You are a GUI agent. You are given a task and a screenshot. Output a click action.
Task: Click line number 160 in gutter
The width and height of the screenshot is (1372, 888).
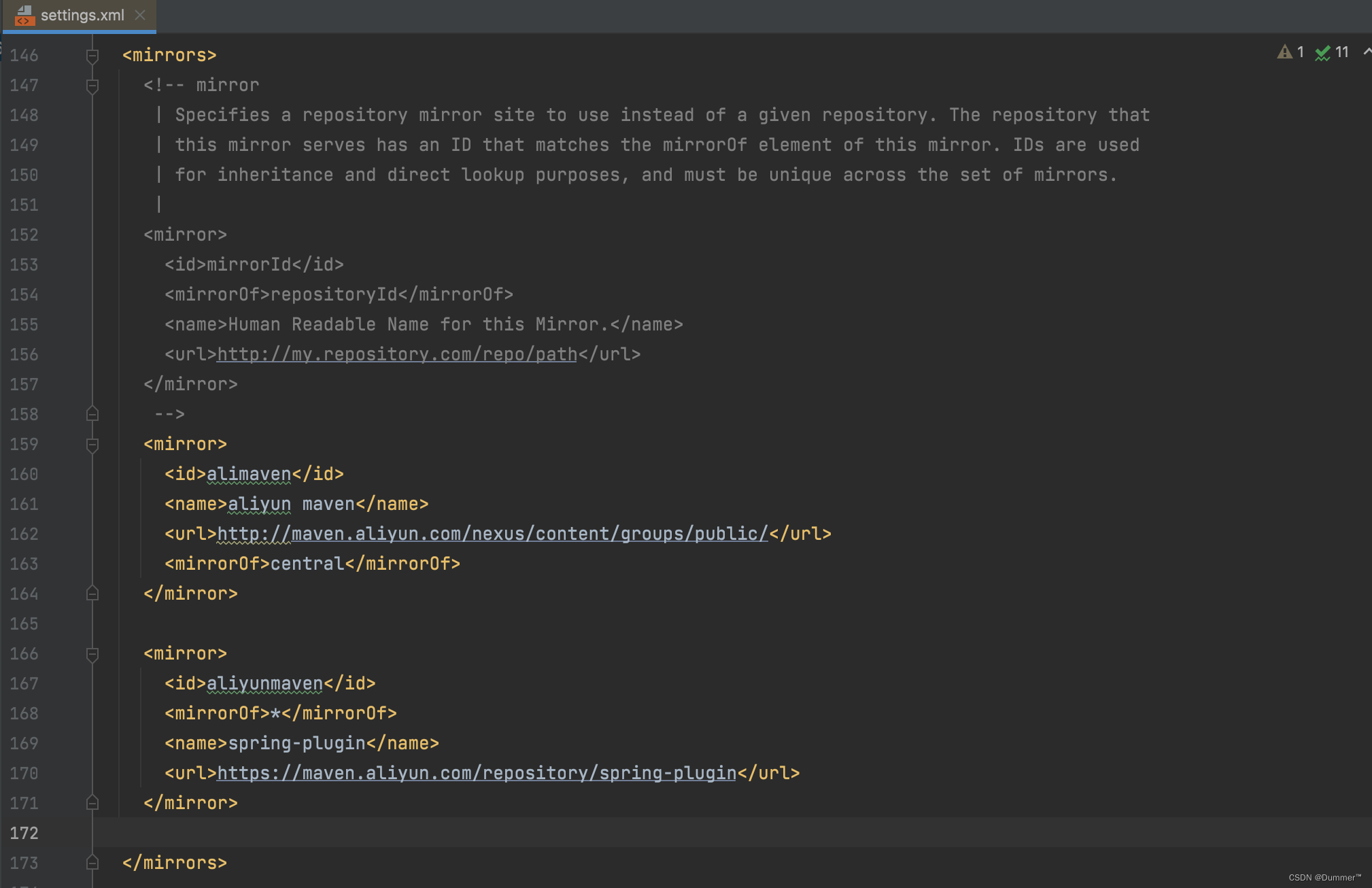(x=24, y=474)
